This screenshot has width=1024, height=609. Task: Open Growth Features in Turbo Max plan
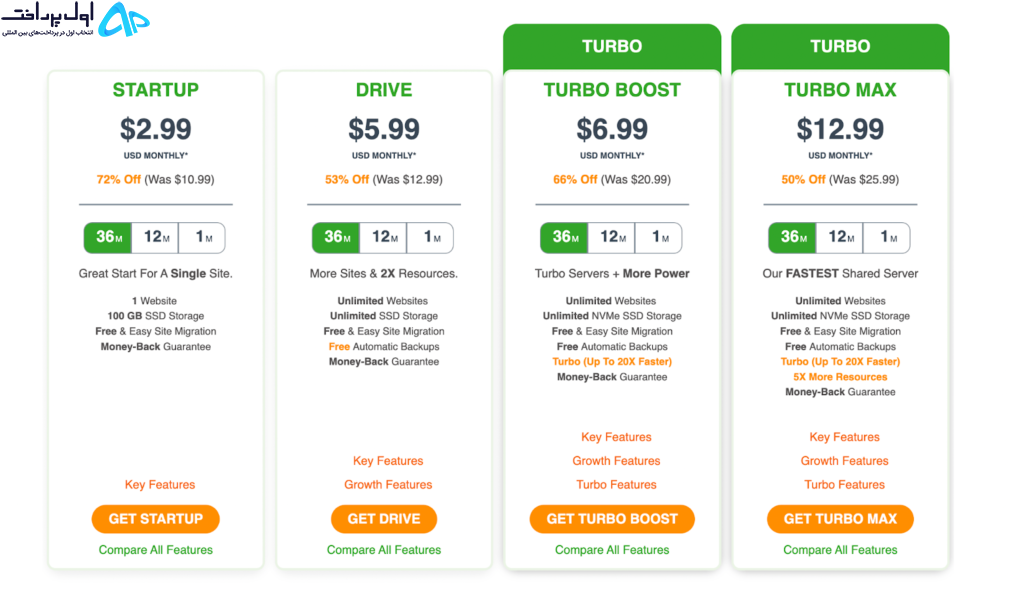click(x=844, y=461)
